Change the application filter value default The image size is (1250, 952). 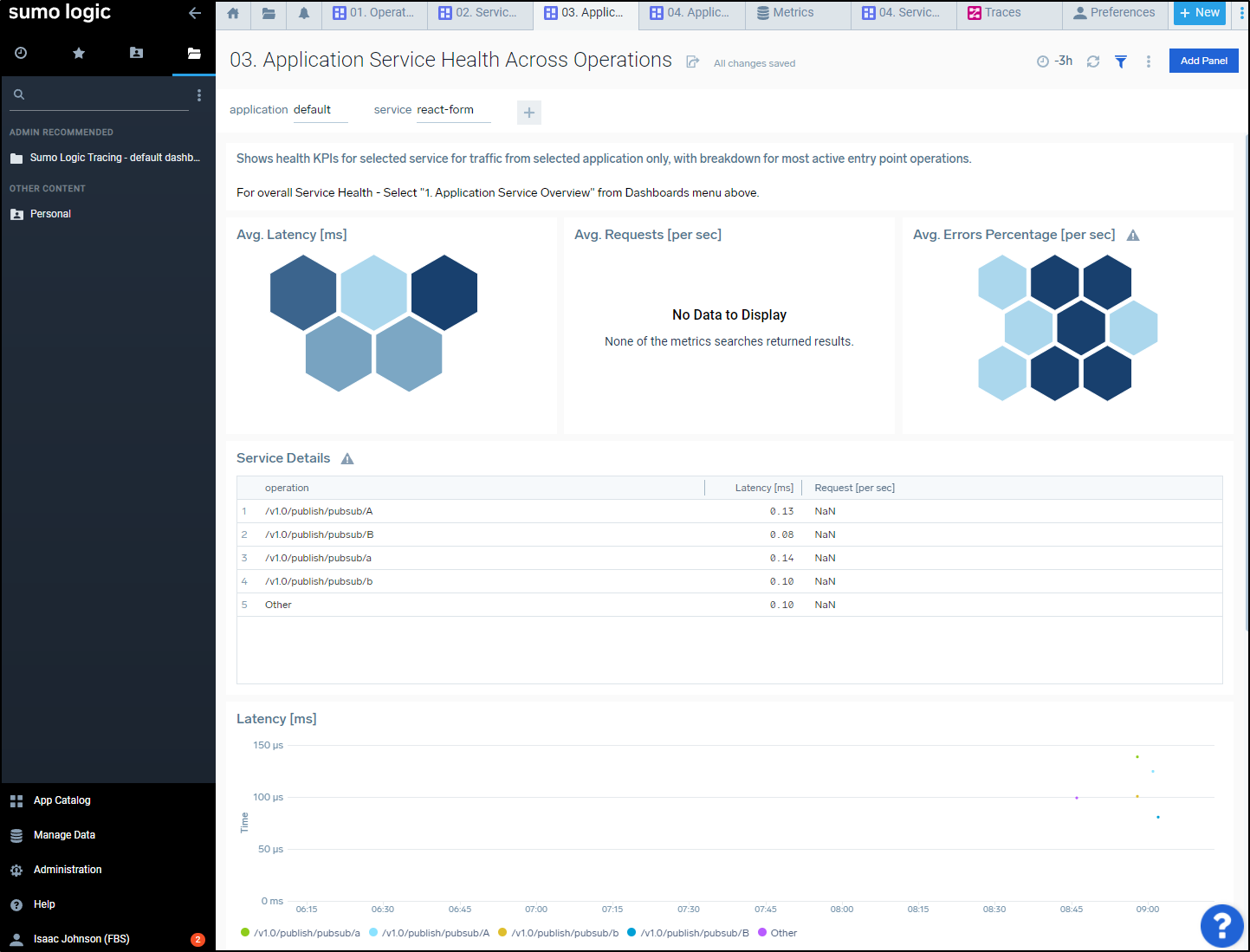point(320,110)
